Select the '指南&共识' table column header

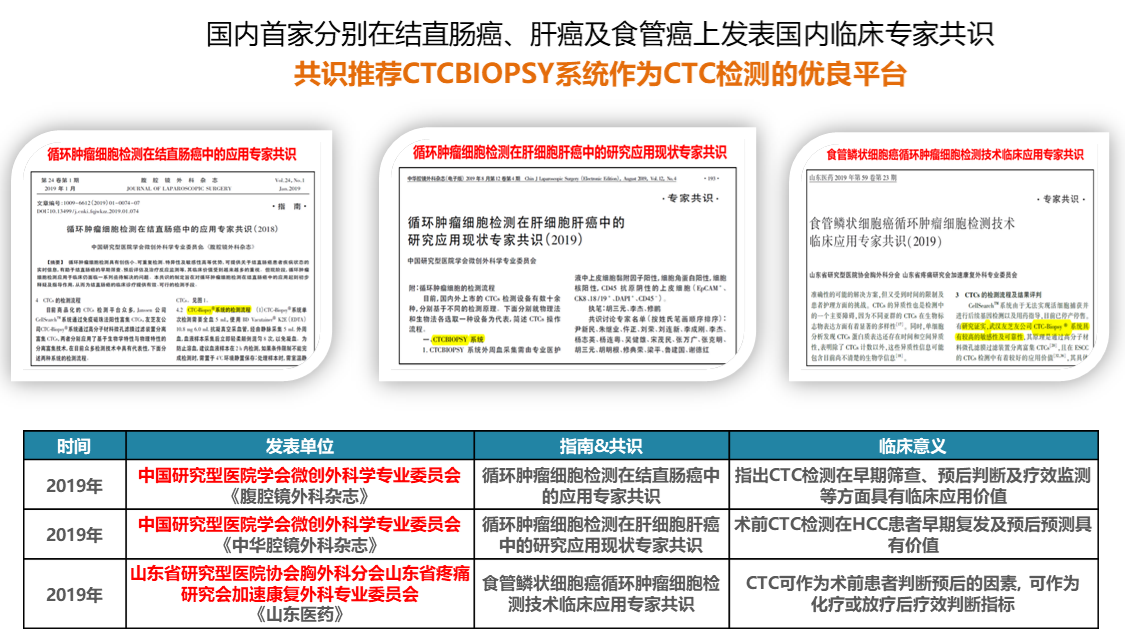(601, 445)
